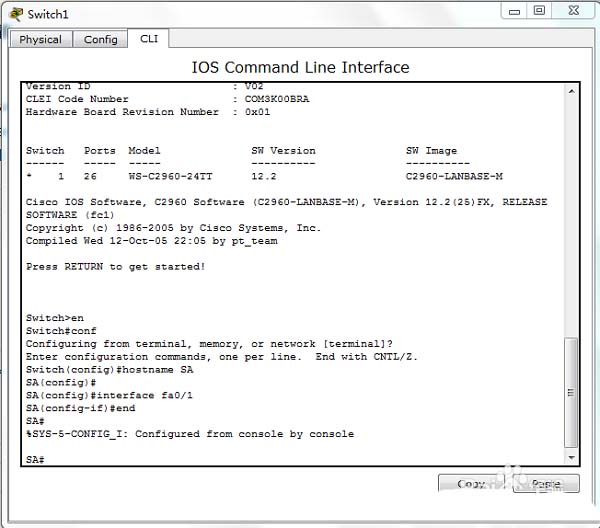Click the 'SA(config-if)#end' line
This screenshot has width=600, height=528.
pos(80,408)
